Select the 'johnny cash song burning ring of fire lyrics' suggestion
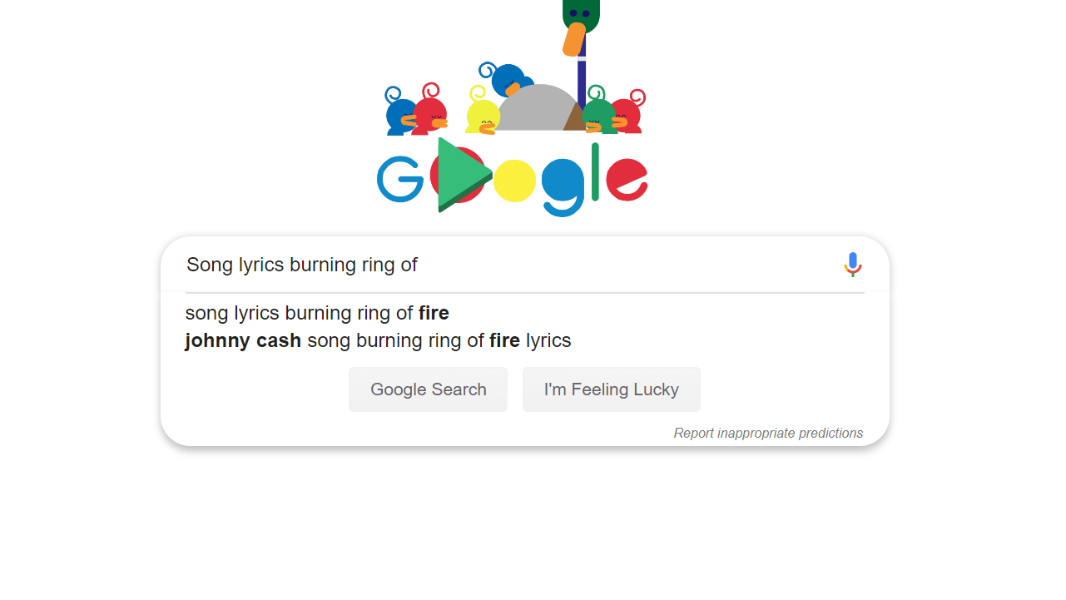The width and height of the screenshot is (1066, 600). [x=378, y=340]
